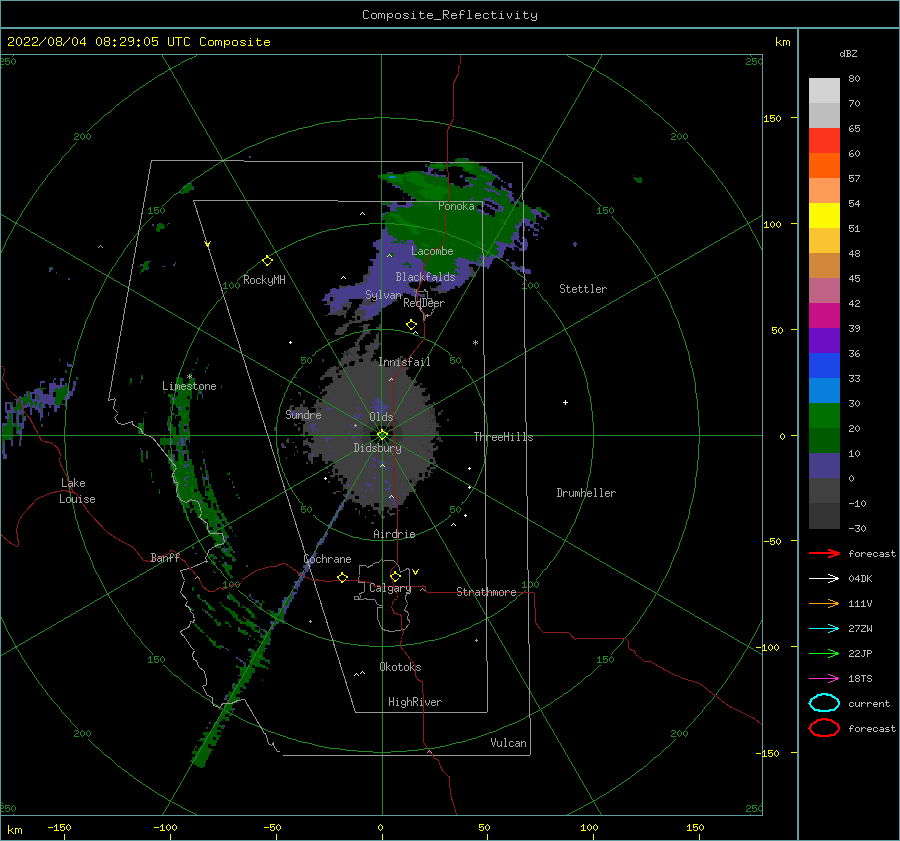Pick the purple 36 dBZ swatch
The width and height of the screenshot is (900, 841).
[824, 340]
